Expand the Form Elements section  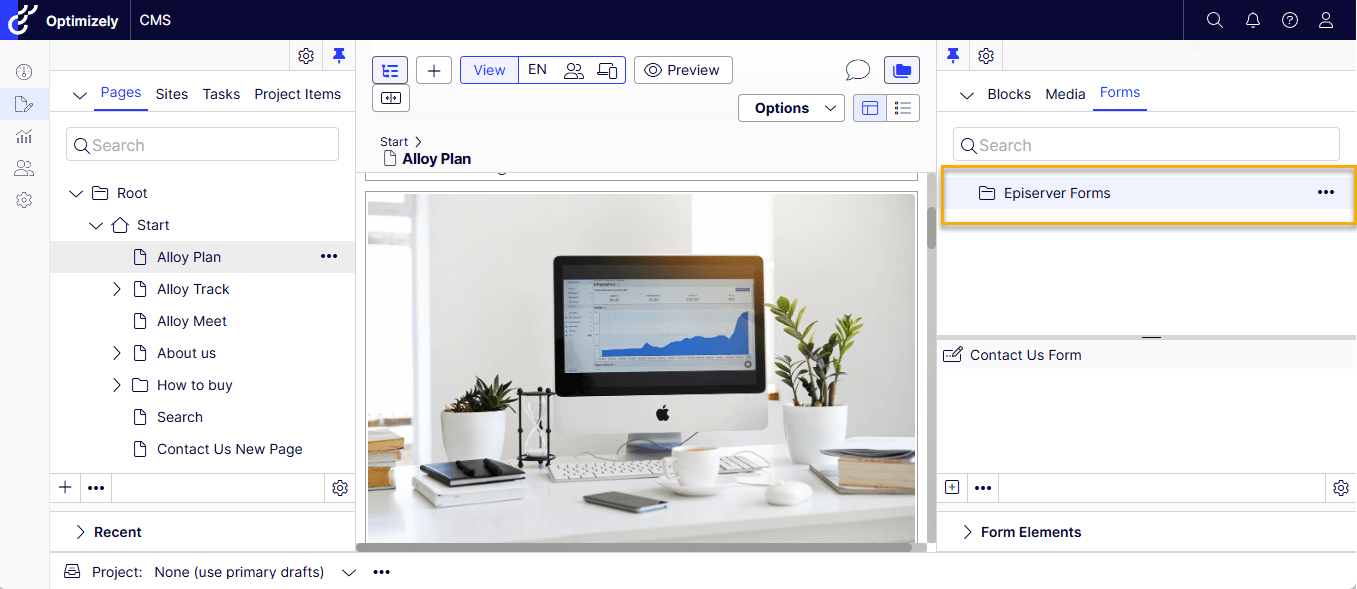coord(967,532)
